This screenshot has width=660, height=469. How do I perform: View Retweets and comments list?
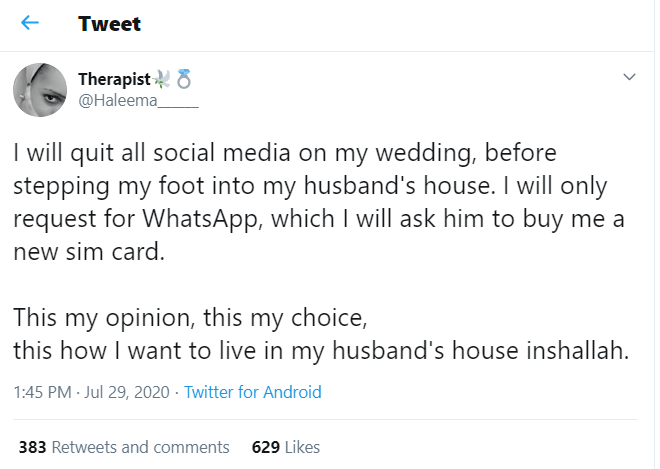click(x=140, y=447)
